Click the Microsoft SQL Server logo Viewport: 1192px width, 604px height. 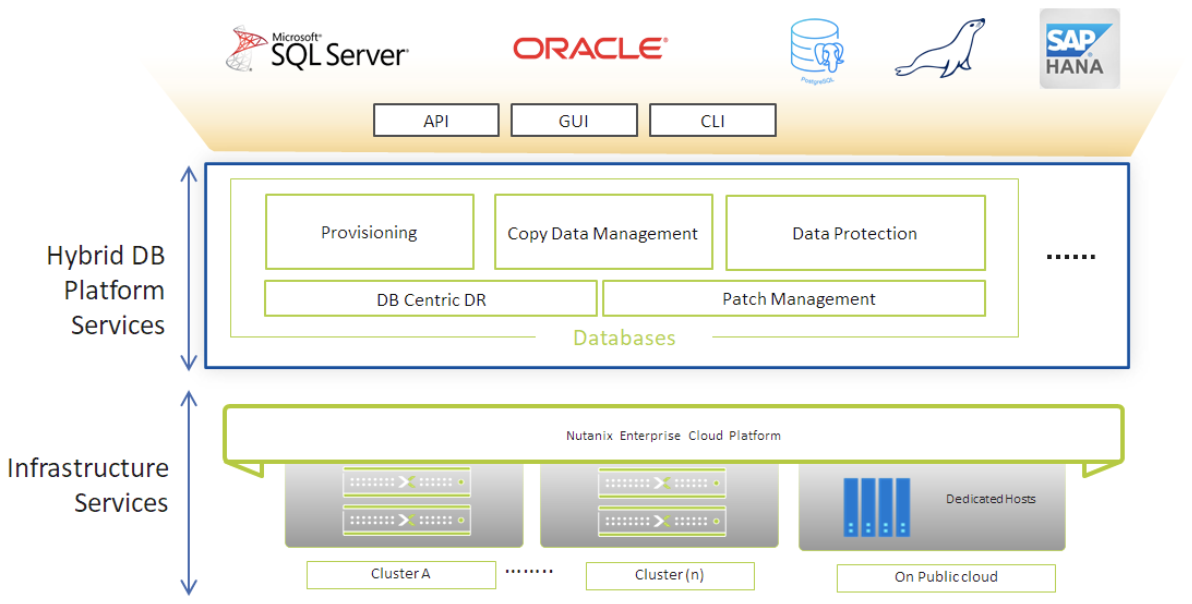(x=318, y=49)
